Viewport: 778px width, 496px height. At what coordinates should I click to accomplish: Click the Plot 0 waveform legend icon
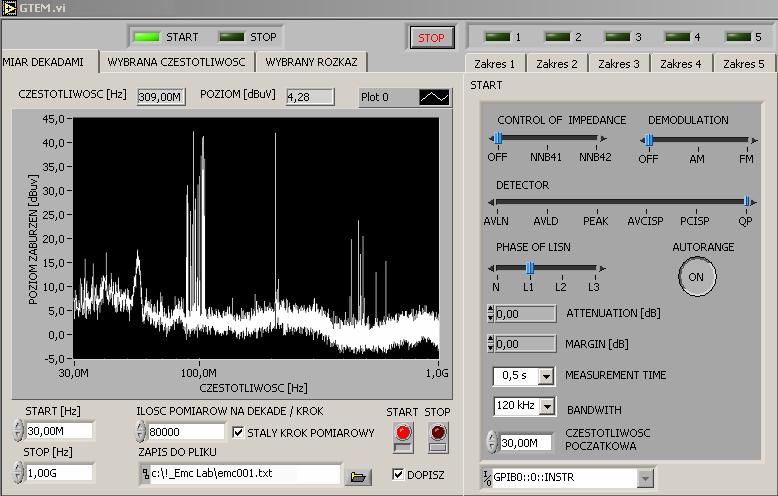tap(434, 97)
